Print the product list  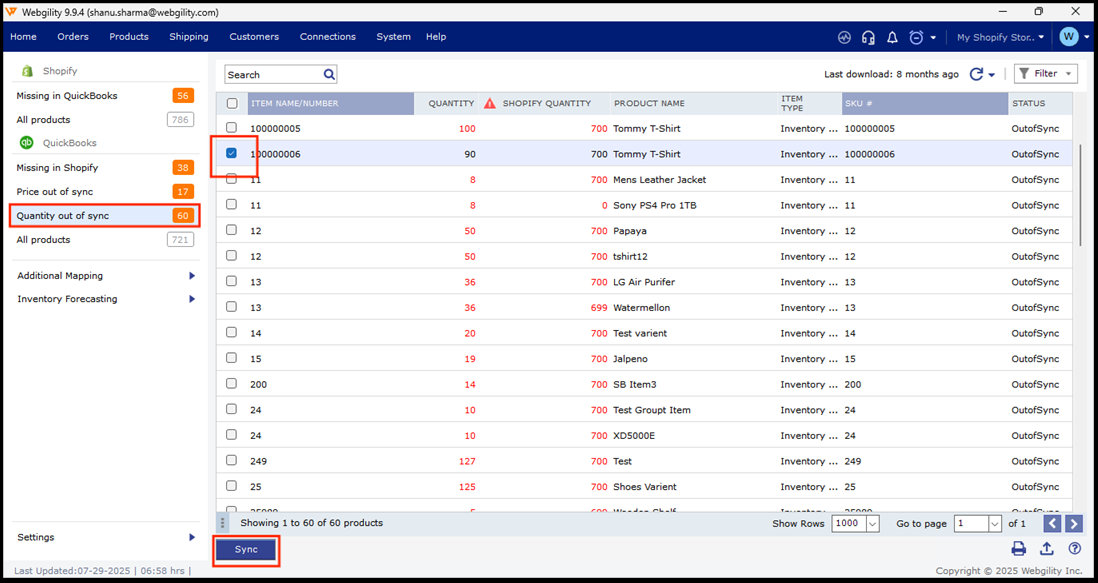point(1018,548)
